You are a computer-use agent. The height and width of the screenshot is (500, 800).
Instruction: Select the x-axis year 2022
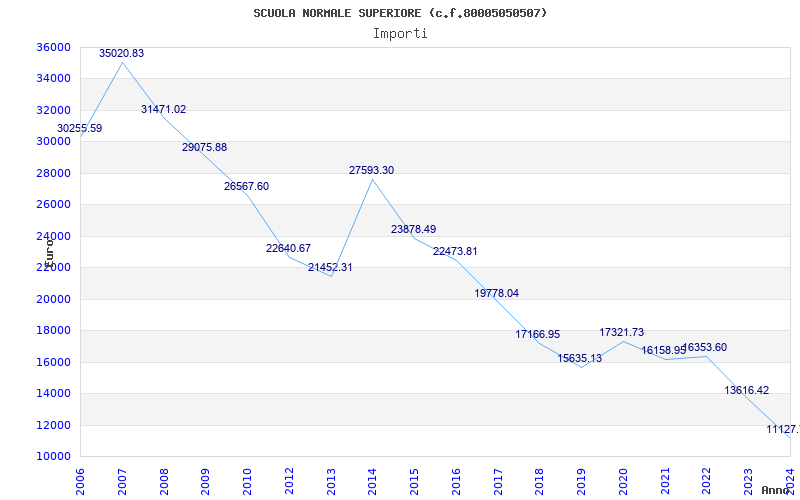pyautogui.click(x=707, y=482)
